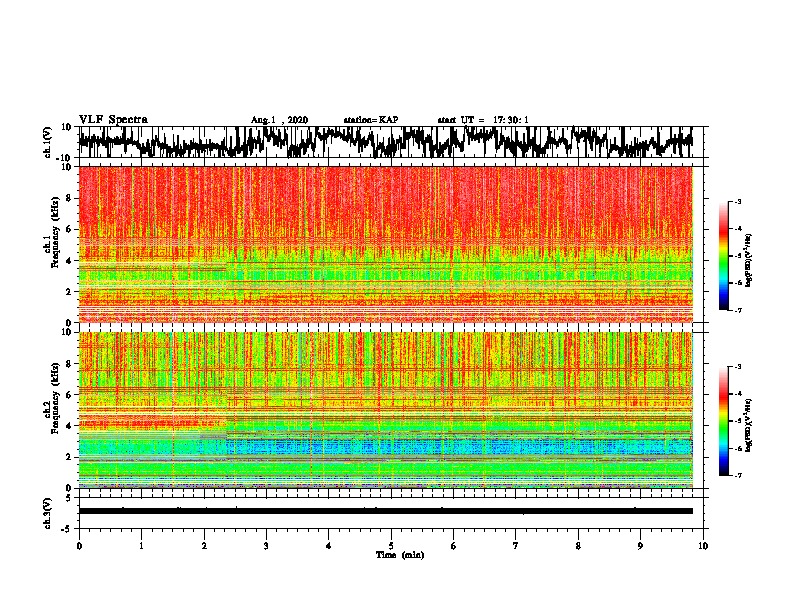
Task: Click time-axis tick label "1"
Action: (x=141, y=546)
